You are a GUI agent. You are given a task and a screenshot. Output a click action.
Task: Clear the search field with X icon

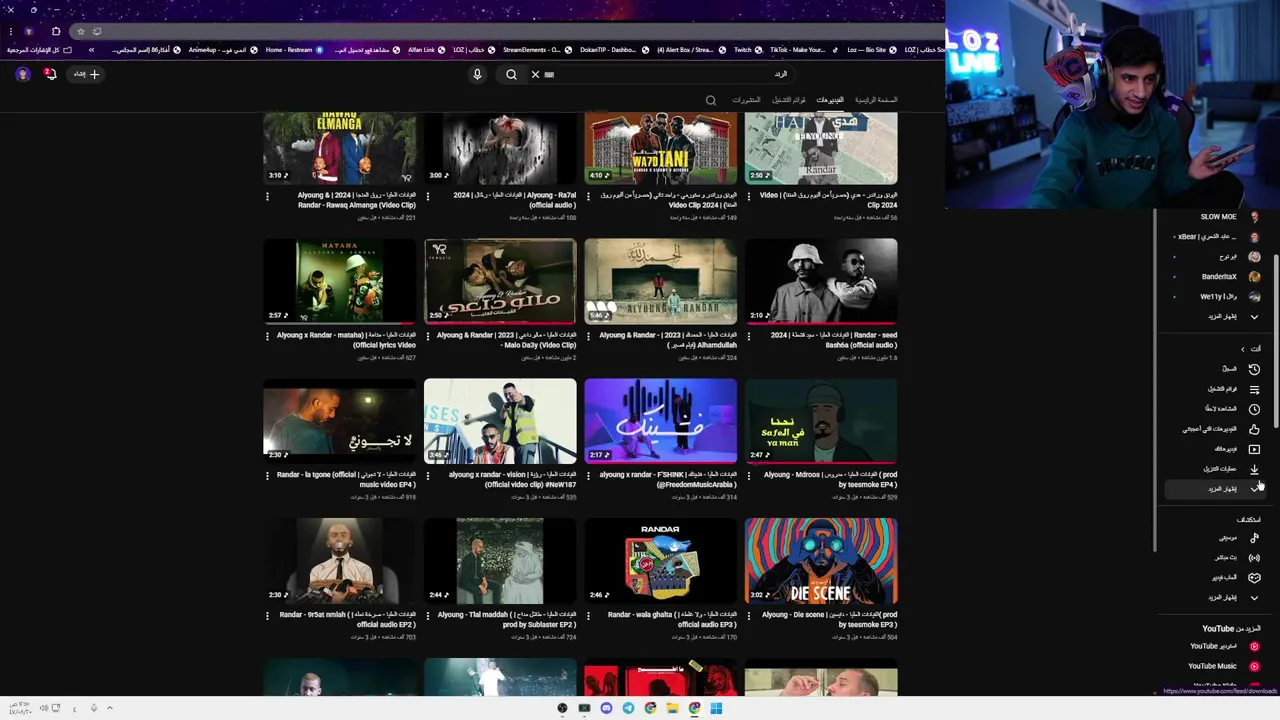coord(535,74)
